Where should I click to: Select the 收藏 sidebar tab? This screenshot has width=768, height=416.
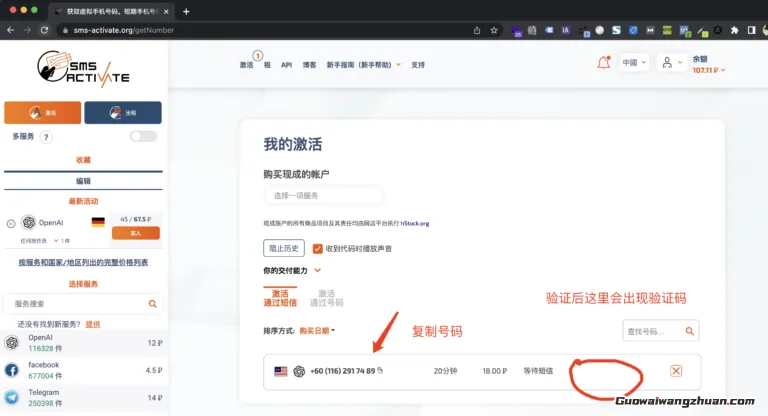click(83, 160)
